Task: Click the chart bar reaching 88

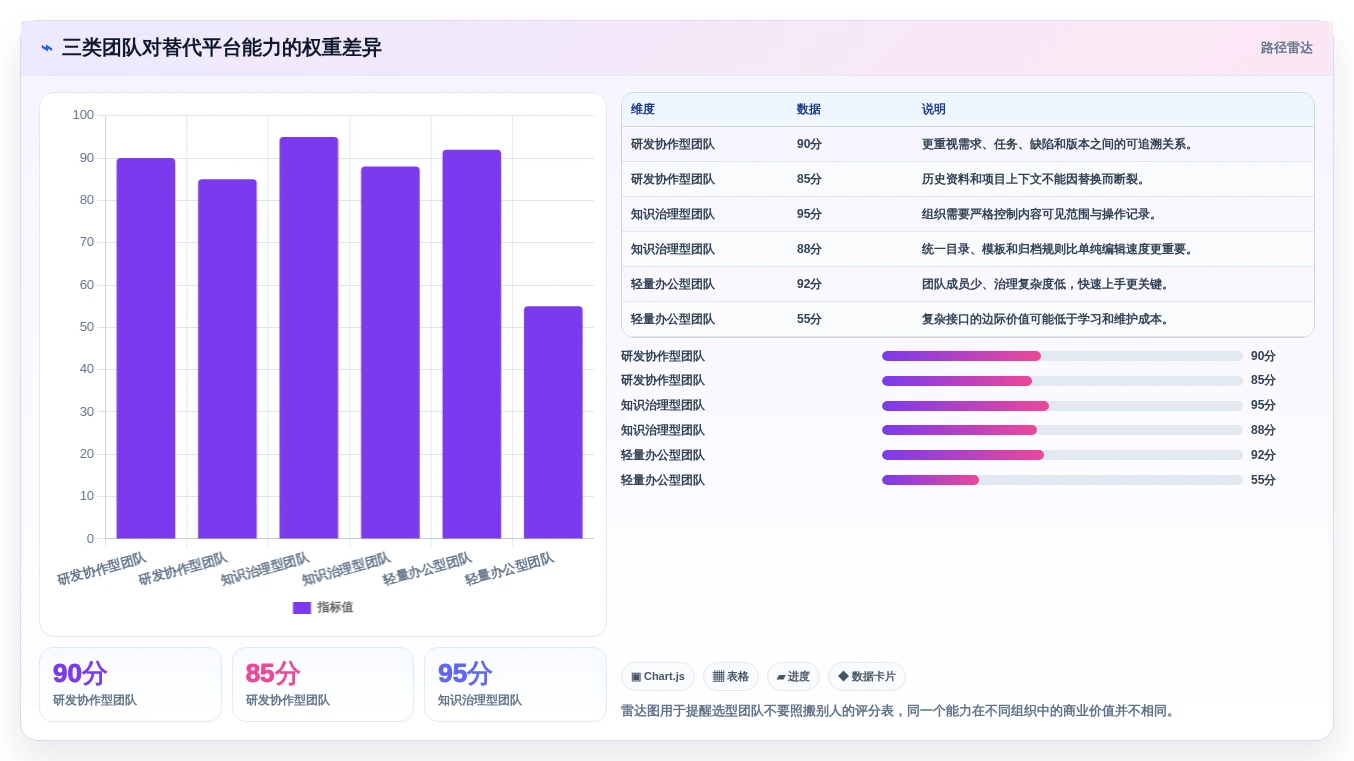Action: click(390, 352)
